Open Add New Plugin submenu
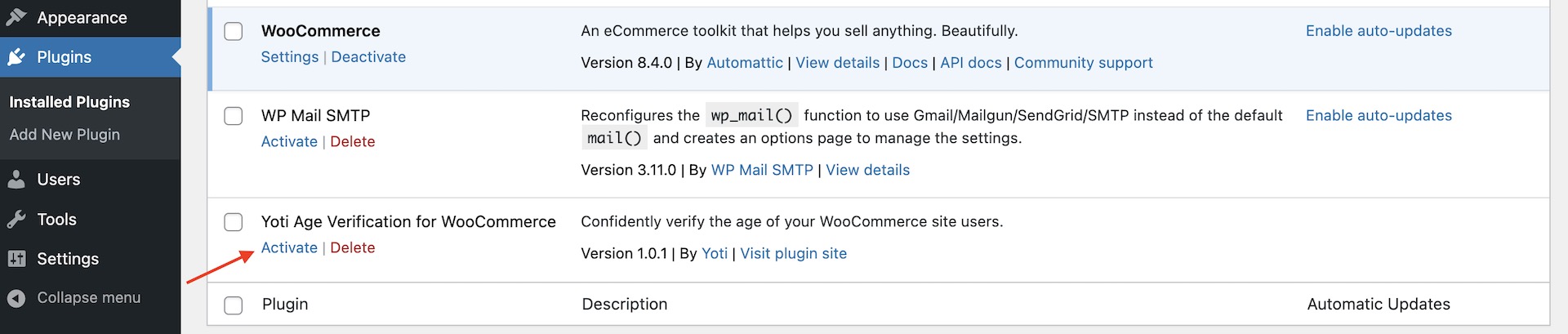 [65, 135]
